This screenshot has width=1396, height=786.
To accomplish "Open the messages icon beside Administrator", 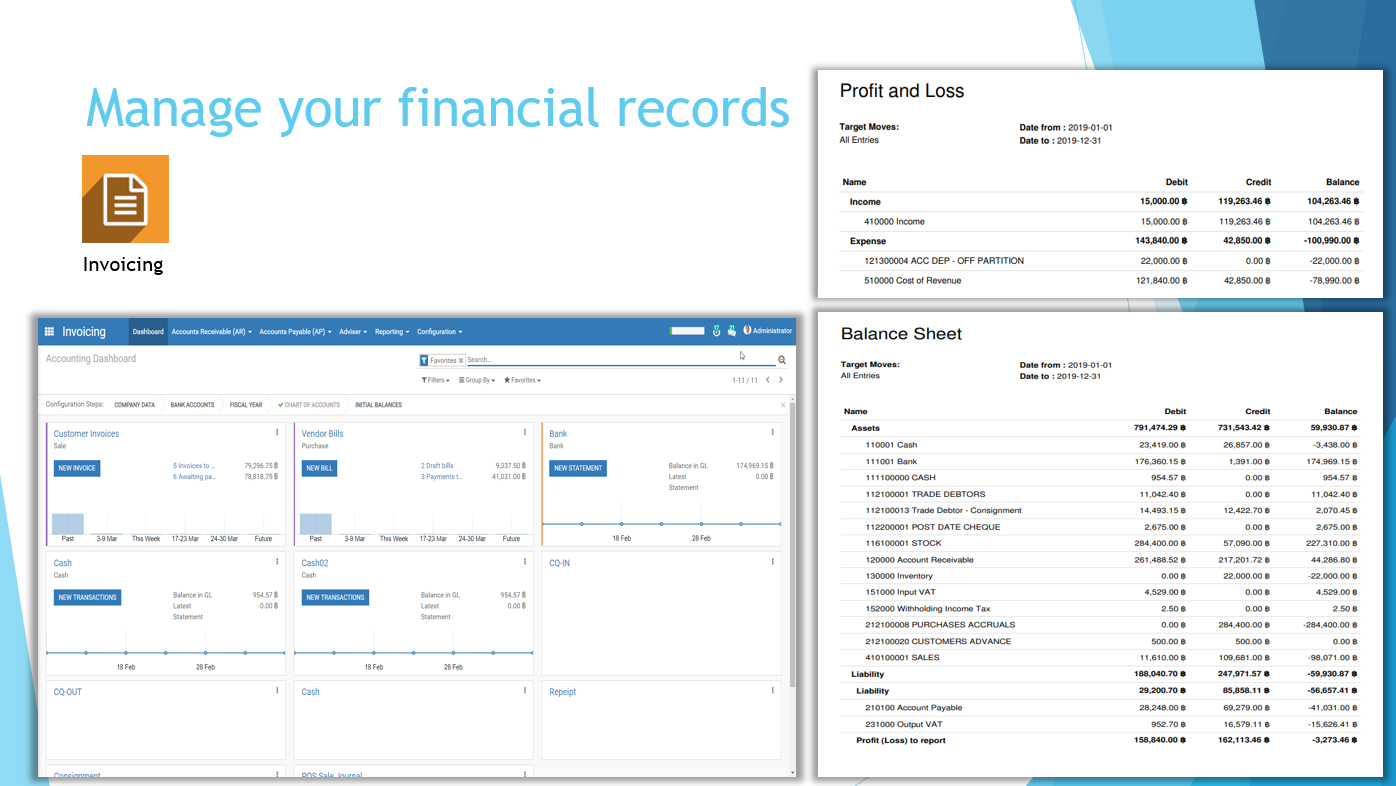I will tap(731, 331).
